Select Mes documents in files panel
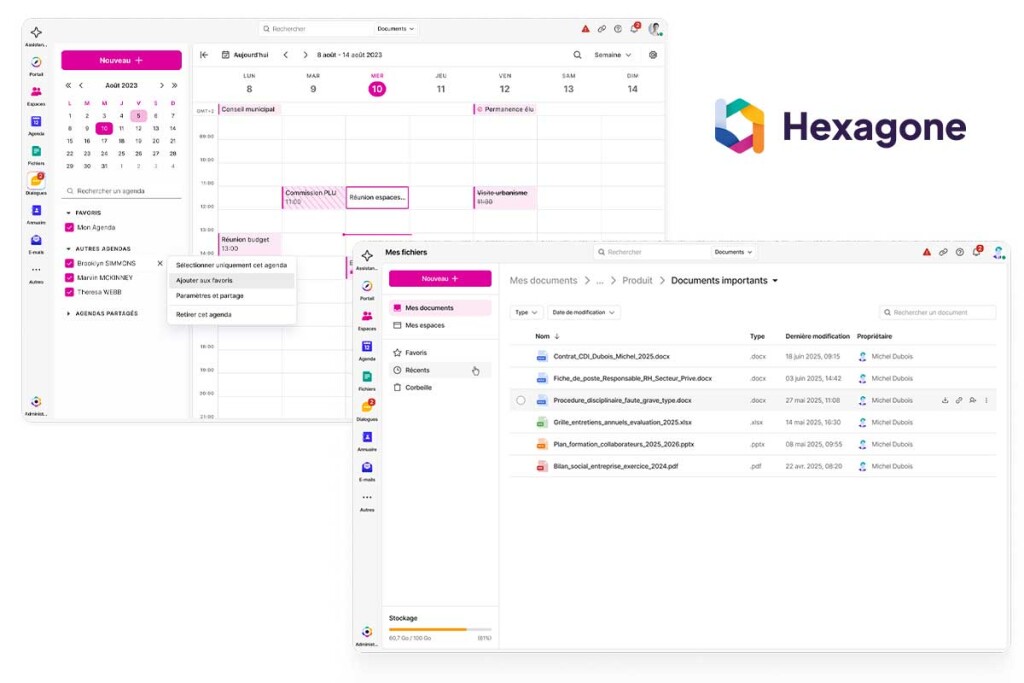This screenshot has width=1024, height=683. [x=440, y=308]
